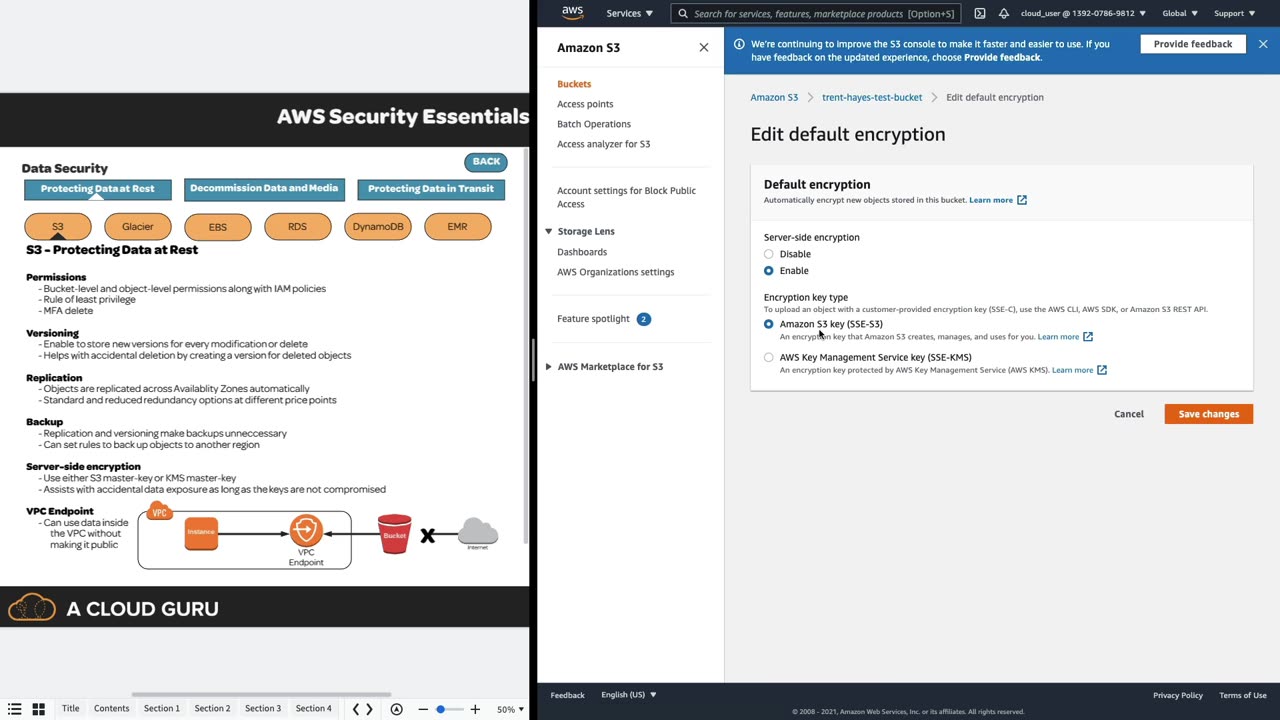Open Access points in sidebar
Screen dimensions: 1280x720
point(585,104)
